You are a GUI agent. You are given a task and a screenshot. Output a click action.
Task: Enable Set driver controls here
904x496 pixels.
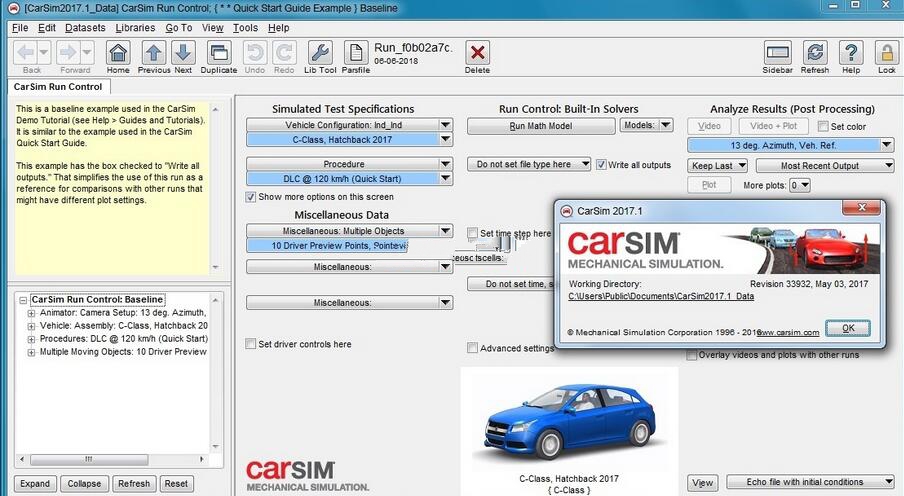point(251,344)
